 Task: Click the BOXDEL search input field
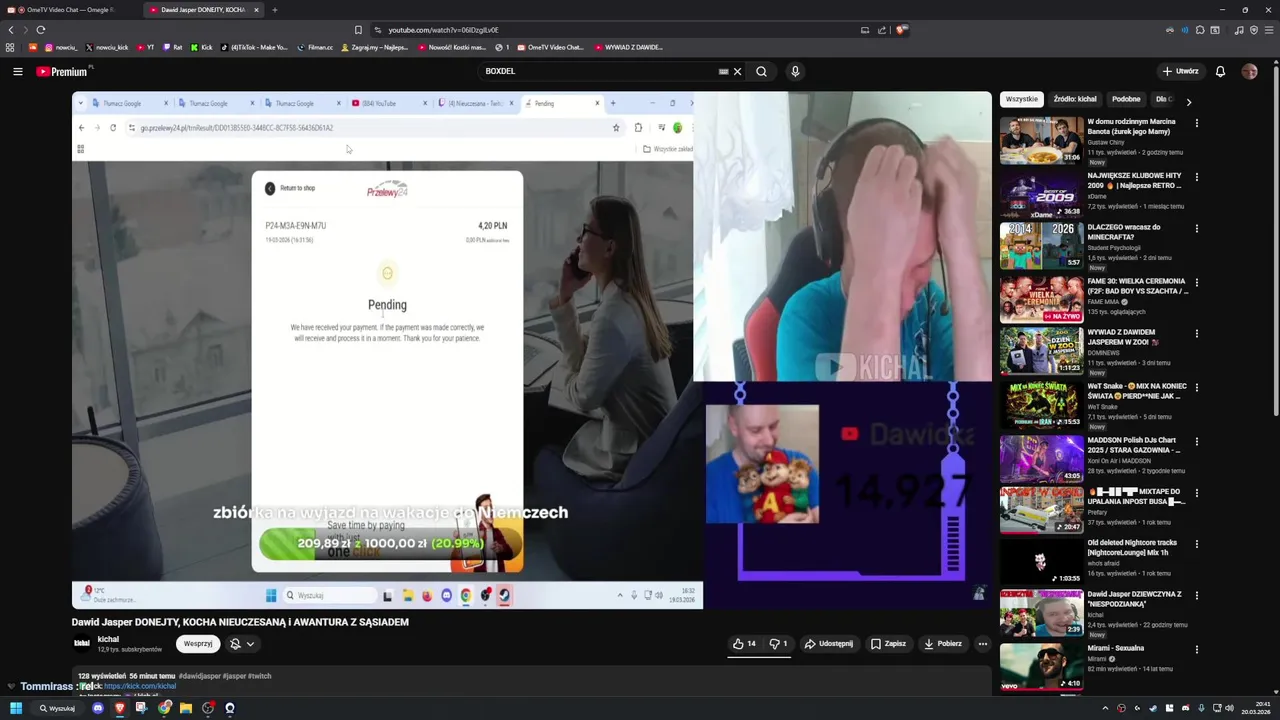pos(600,71)
